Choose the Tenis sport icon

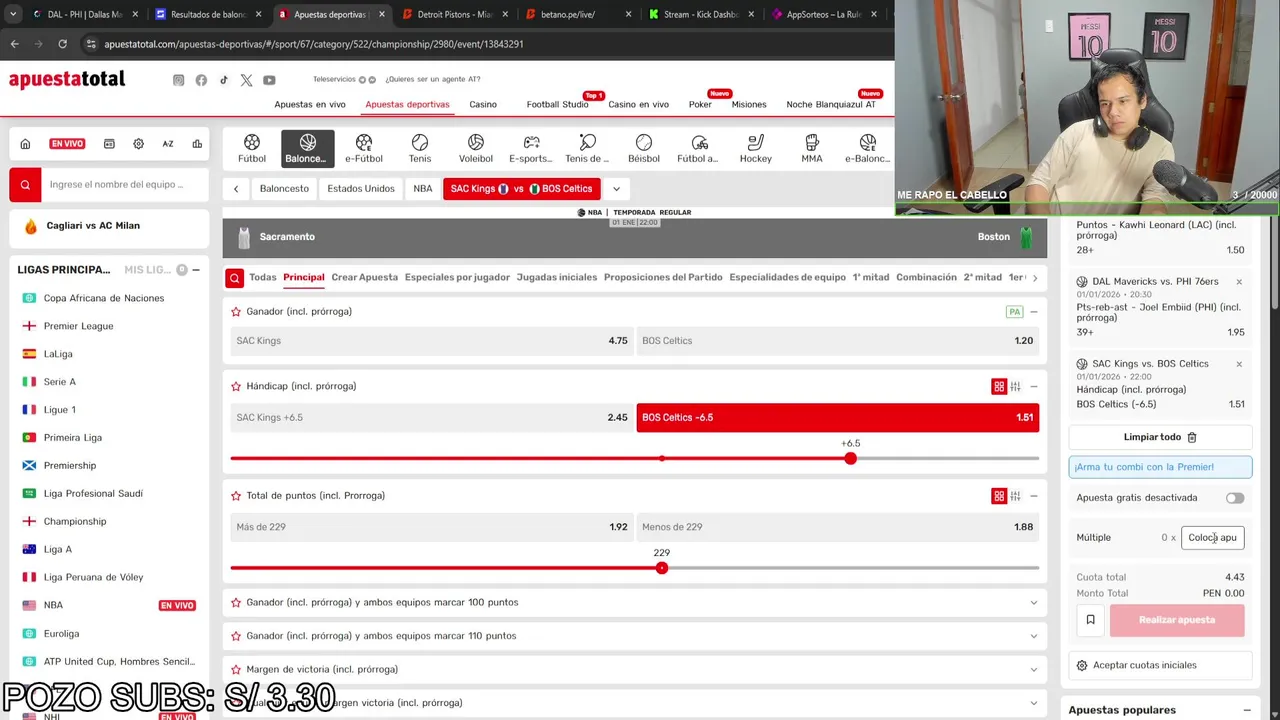tap(420, 148)
